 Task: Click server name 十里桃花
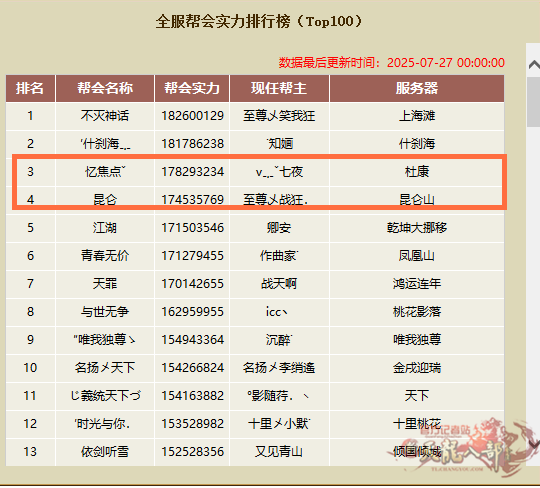(x=417, y=424)
